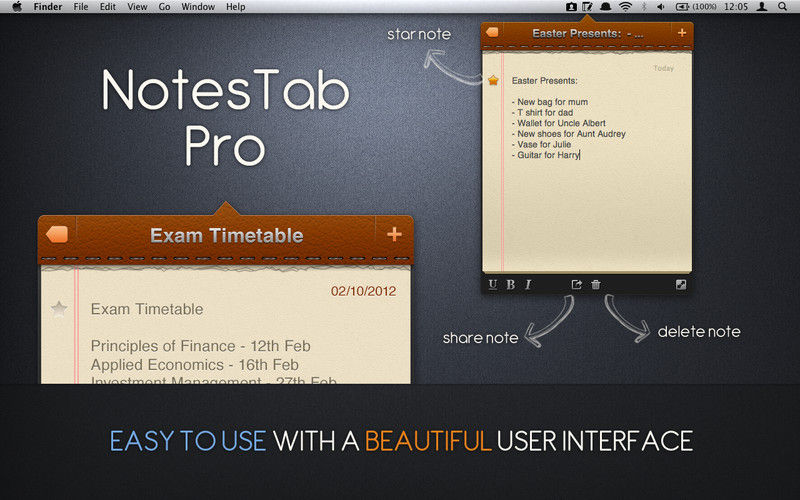Click the camera-like icon in menu bar
The height and width of the screenshot is (500, 800).
tap(571, 7)
